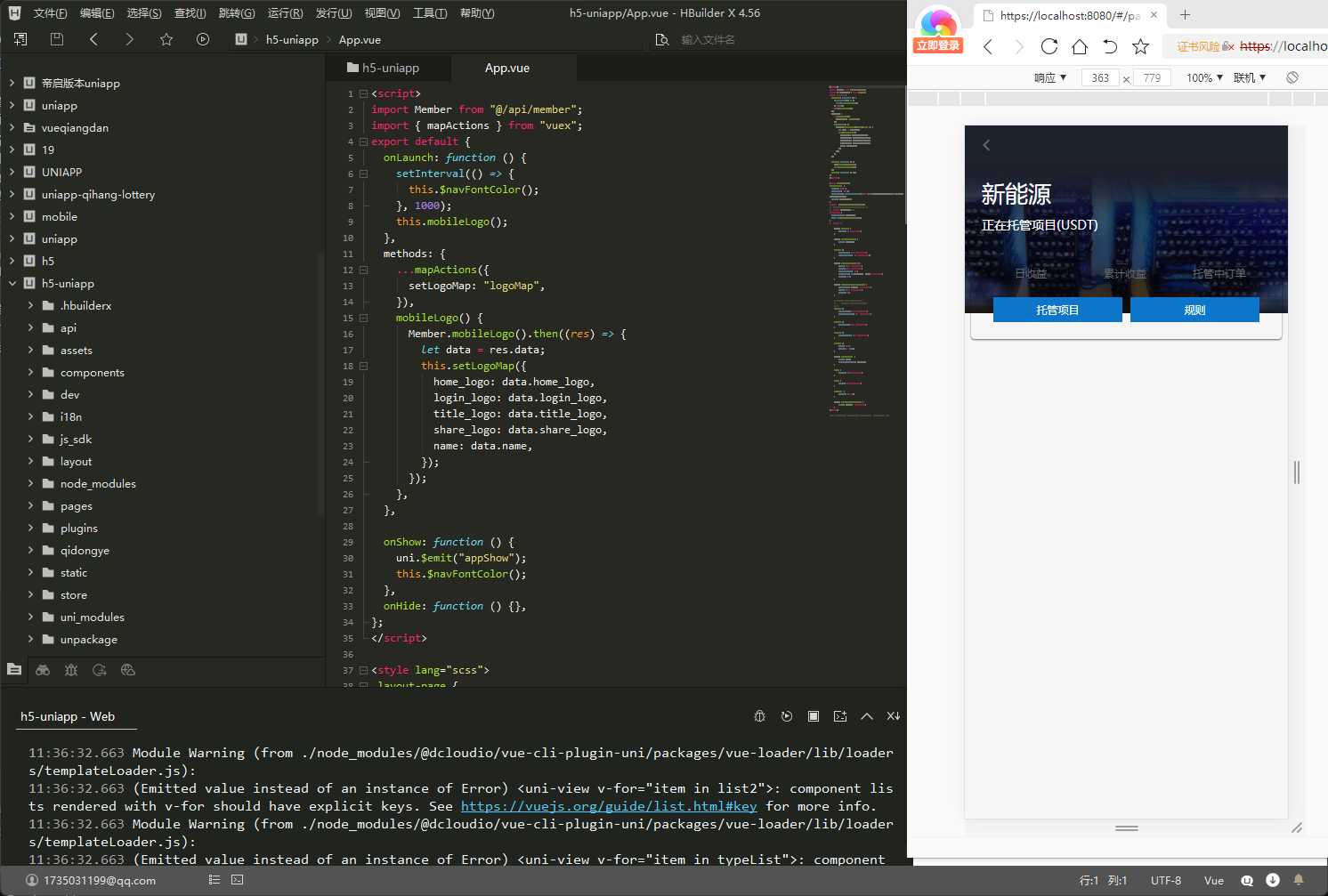This screenshot has height=896, width=1328.
Task: Click the browser address bar
Action: (1246, 46)
